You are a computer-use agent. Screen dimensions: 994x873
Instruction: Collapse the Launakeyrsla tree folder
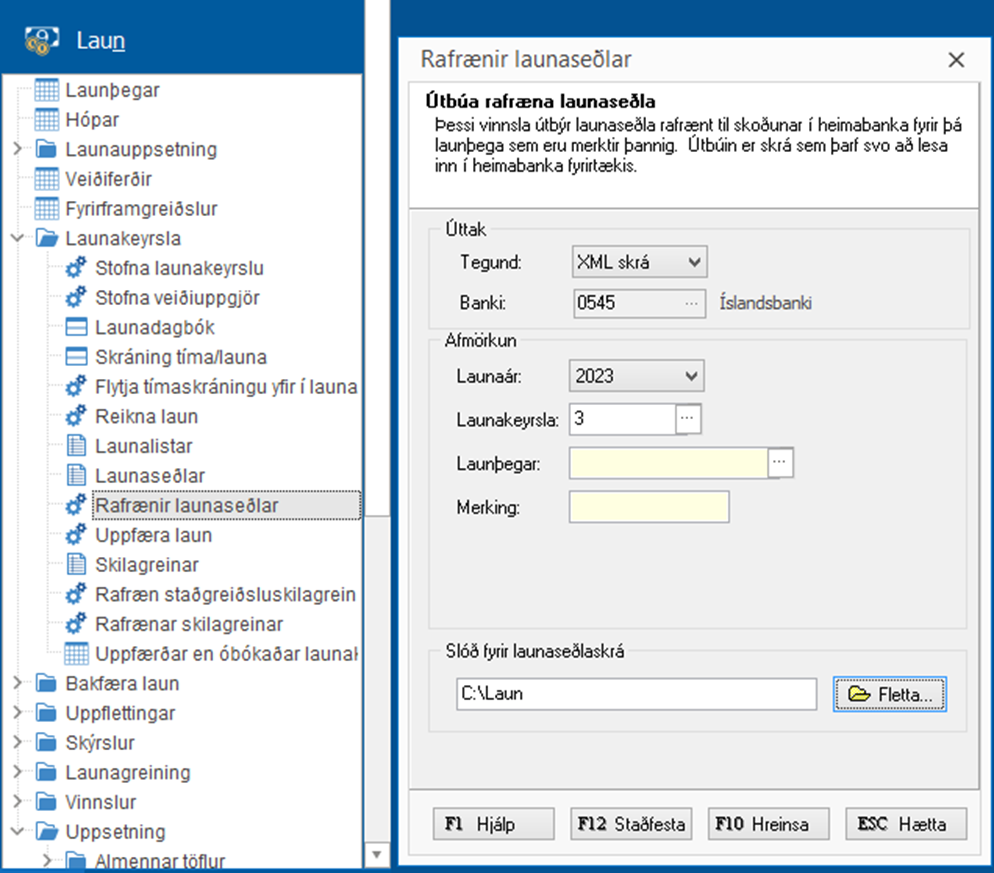pos(17,239)
